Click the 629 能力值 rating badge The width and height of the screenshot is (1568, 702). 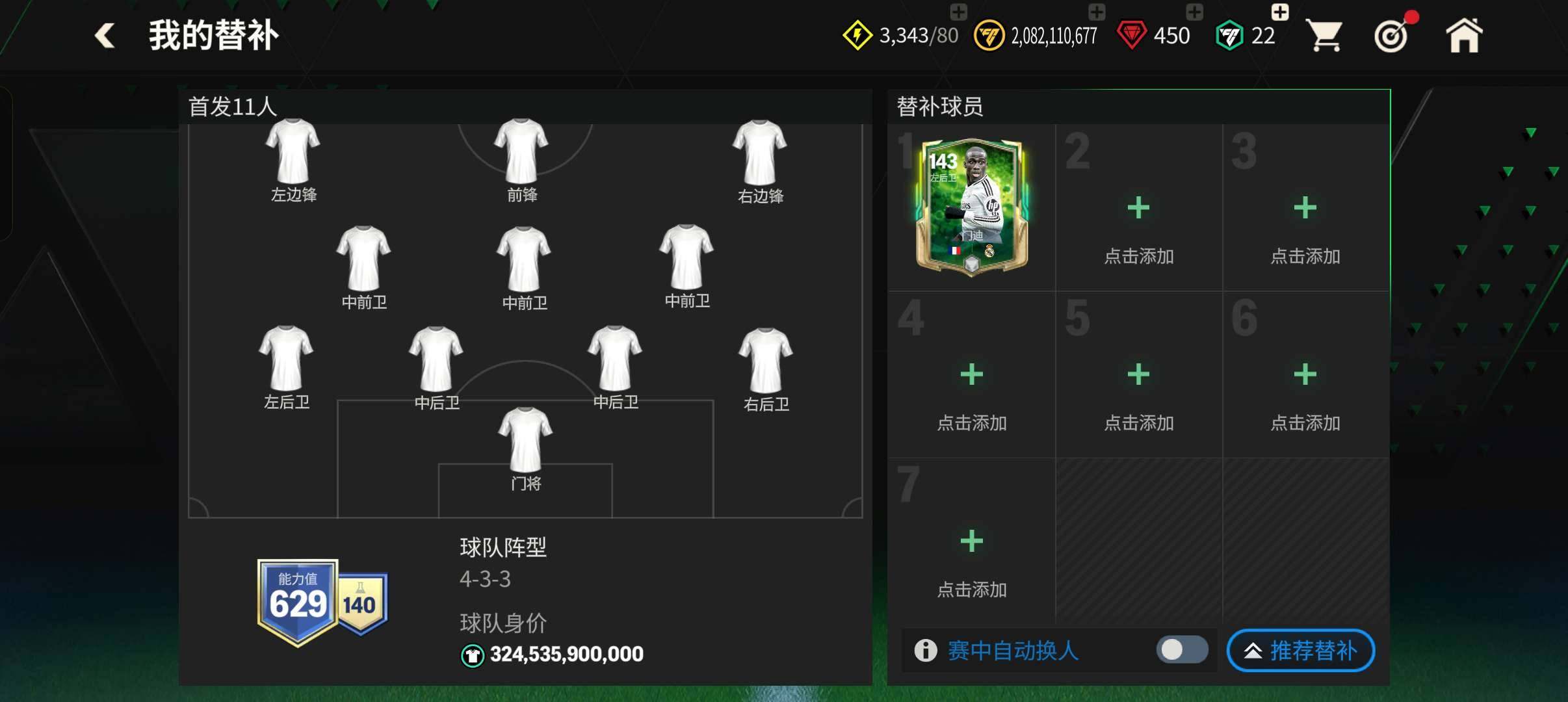pos(298,602)
